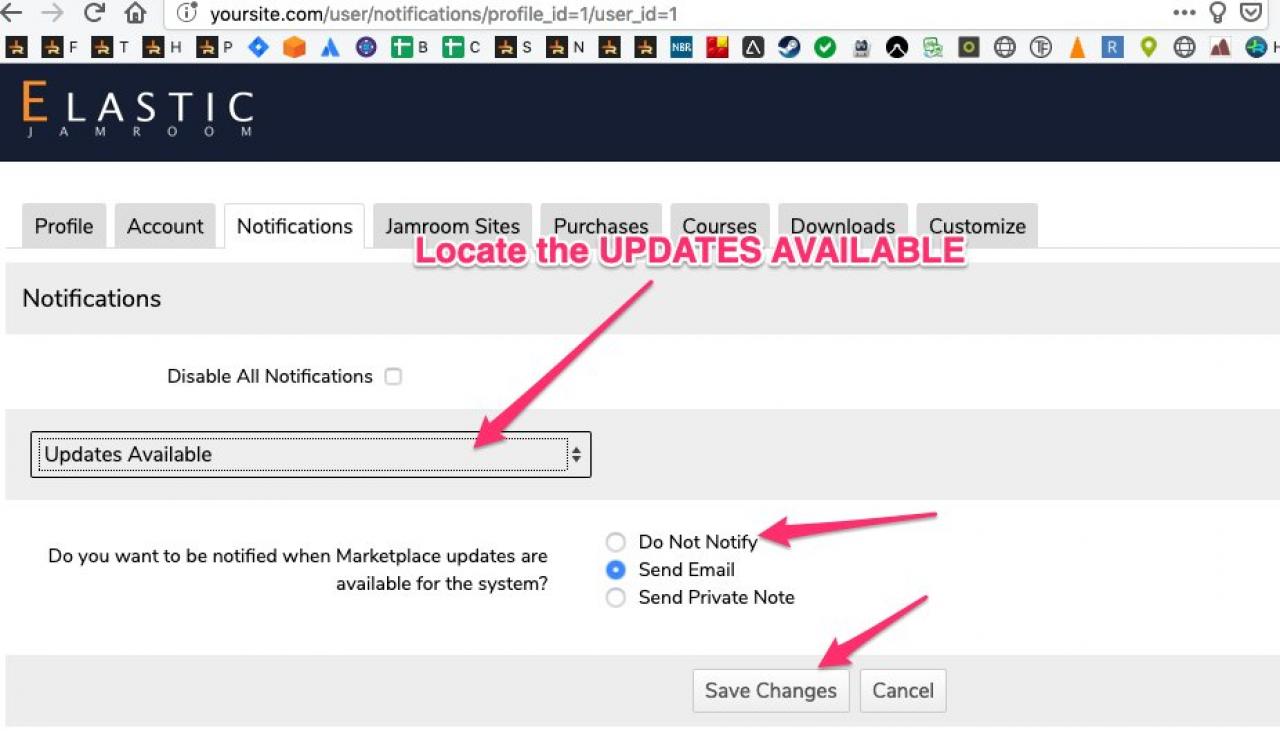
Task: Click the Elastic Jamroom logo
Action: click(137, 110)
